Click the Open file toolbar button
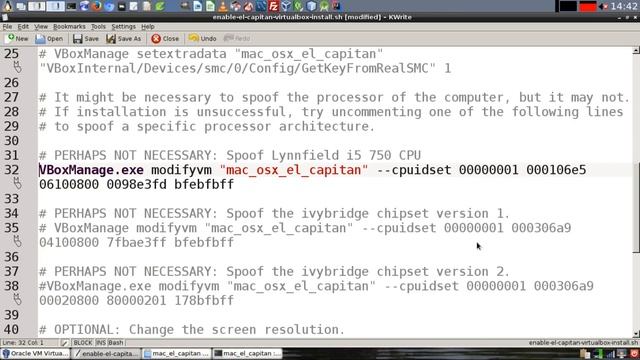 49,38
